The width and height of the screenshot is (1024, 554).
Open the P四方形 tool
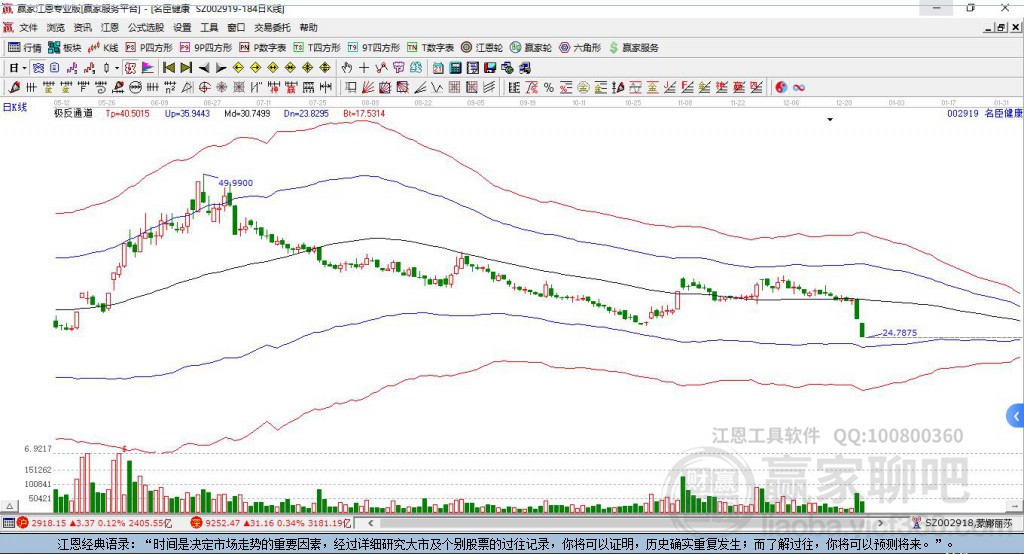click(x=148, y=48)
